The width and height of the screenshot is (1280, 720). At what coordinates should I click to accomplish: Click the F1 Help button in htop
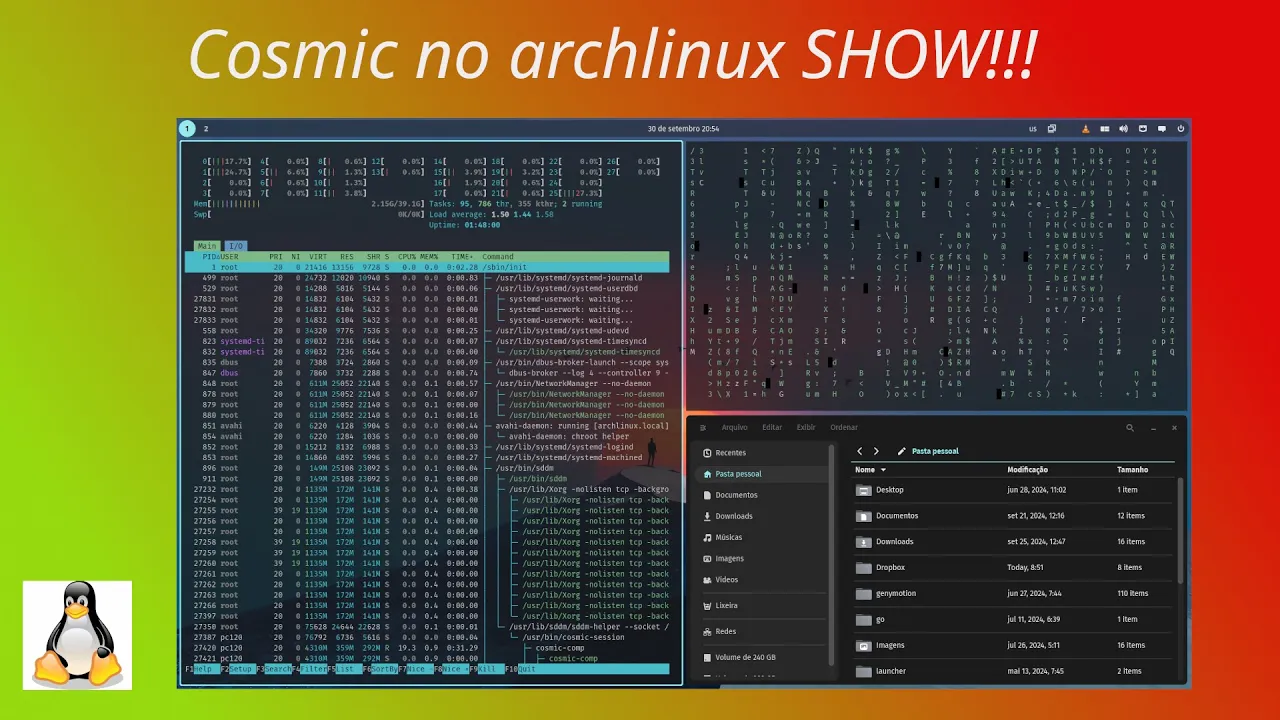tap(202, 669)
